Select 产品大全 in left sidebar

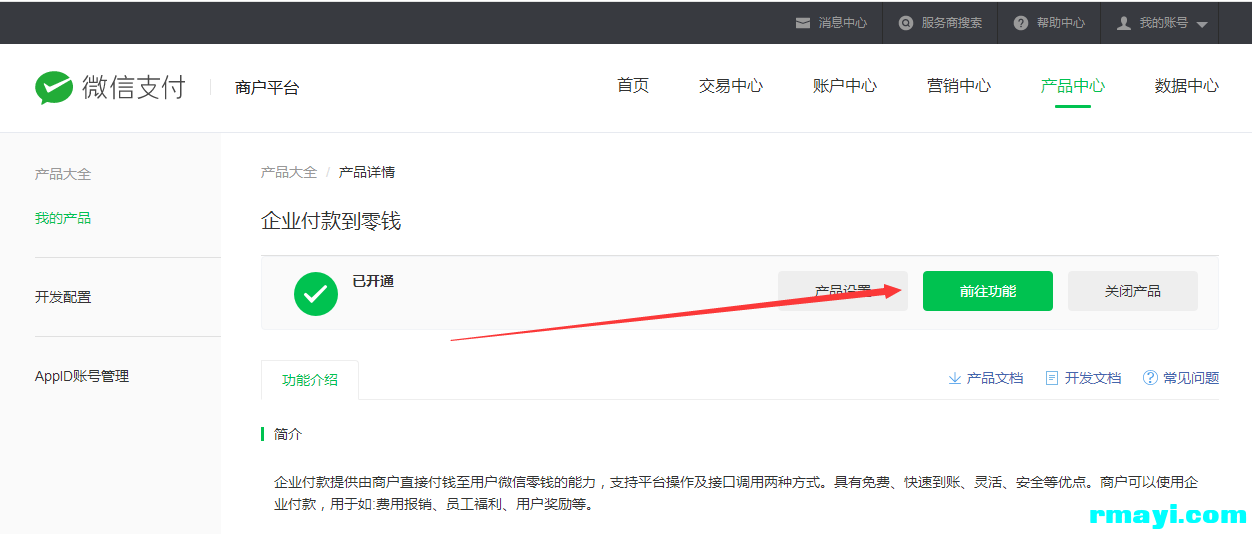[63, 174]
